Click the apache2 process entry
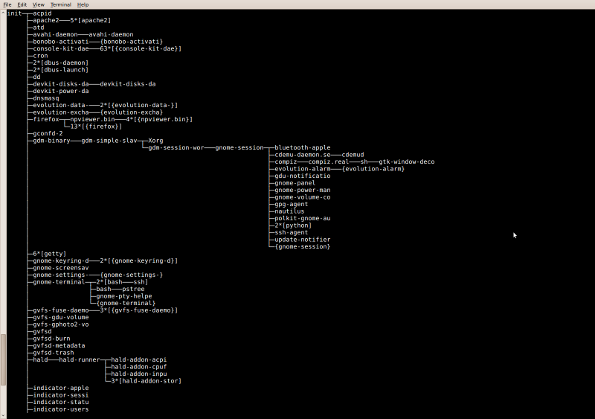This screenshot has width=595, height=419. pyautogui.click(x=46, y=20)
